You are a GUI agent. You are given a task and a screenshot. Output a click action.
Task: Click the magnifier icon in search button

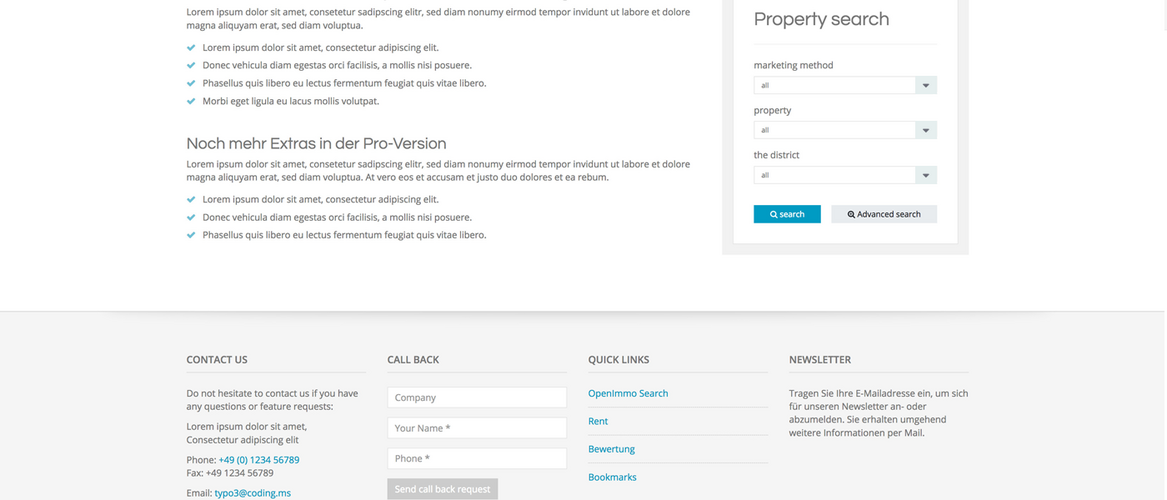coord(774,215)
